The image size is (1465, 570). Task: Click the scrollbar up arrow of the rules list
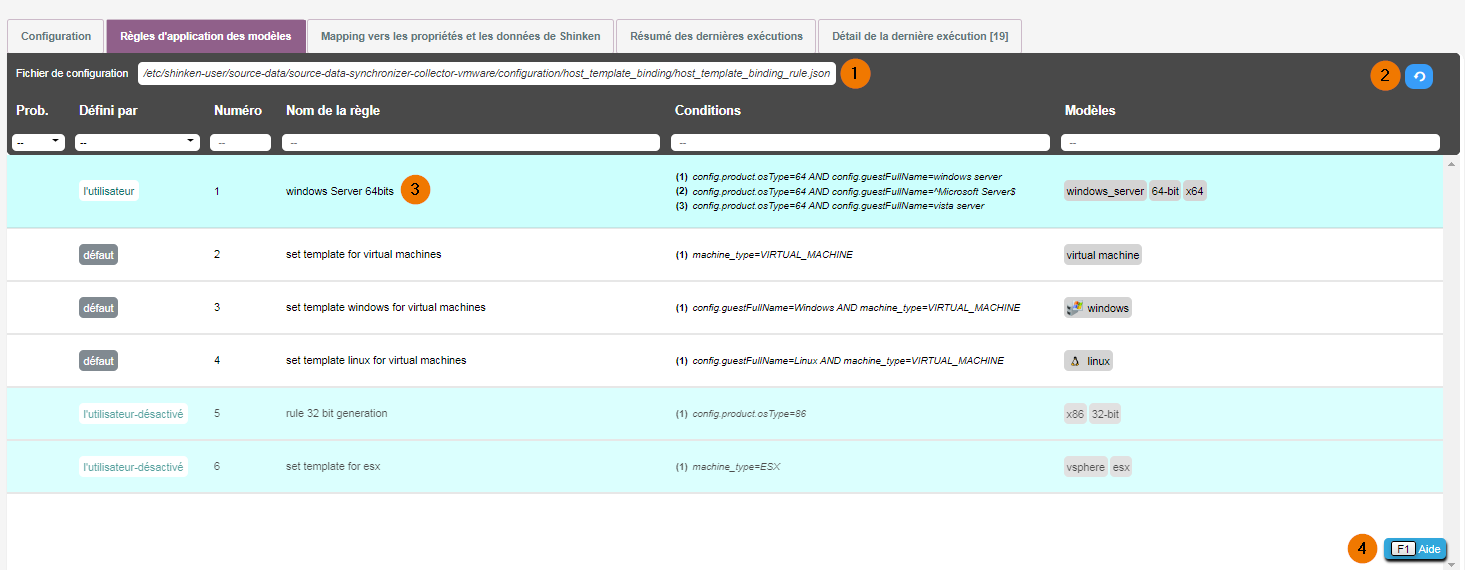tap(1450, 161)
